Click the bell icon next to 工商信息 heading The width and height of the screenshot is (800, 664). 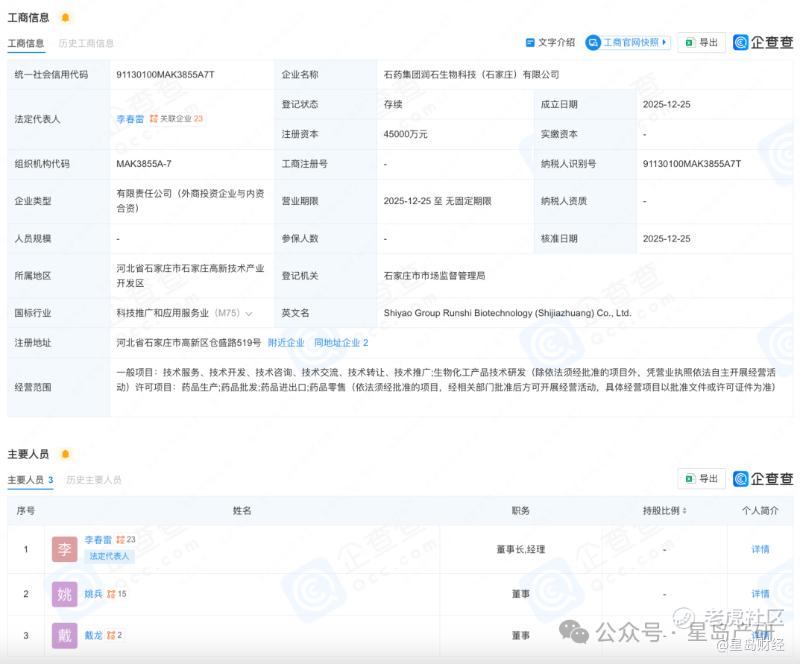point(65,18)
